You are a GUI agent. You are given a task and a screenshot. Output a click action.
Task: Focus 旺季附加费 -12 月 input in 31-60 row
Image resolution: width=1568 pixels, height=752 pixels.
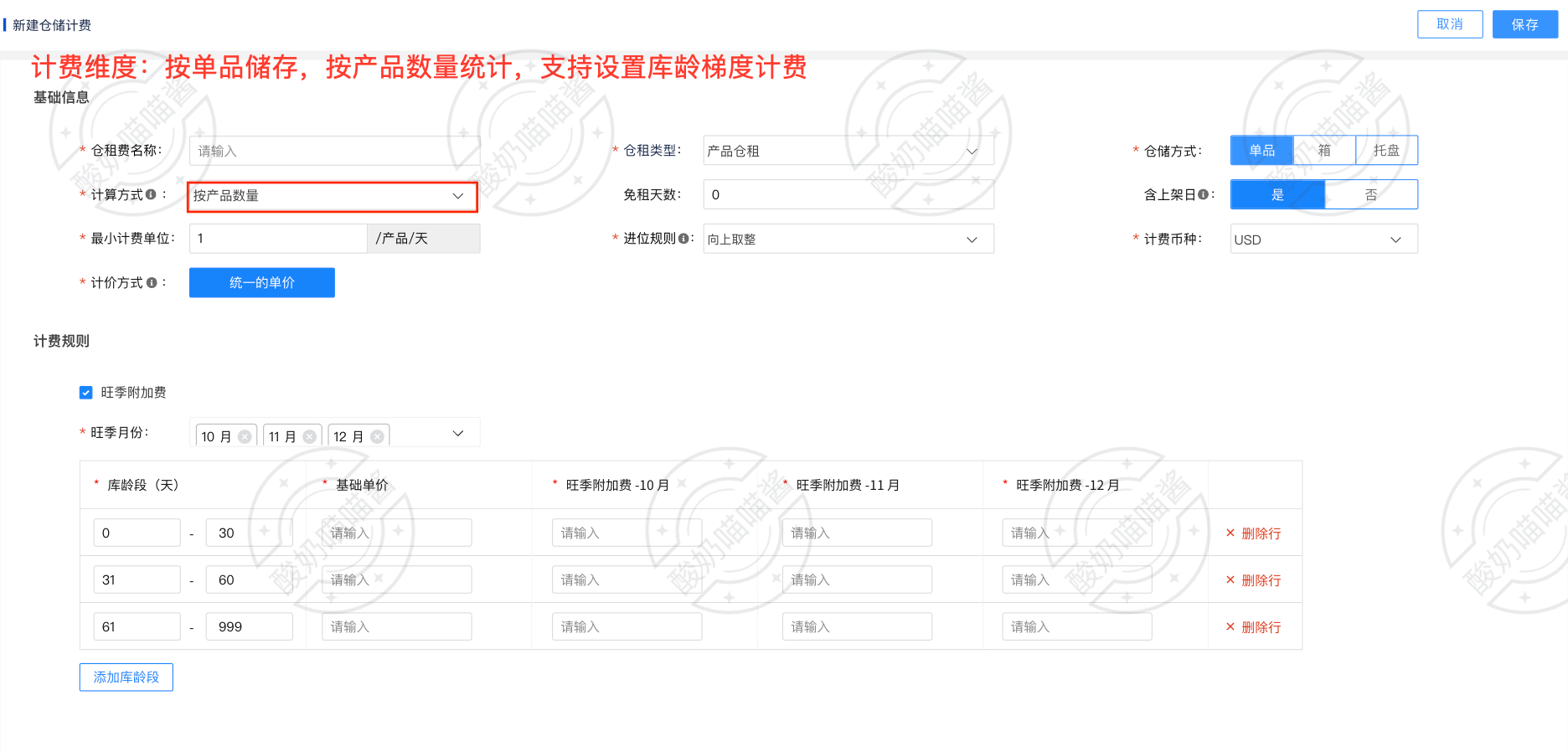point(1077,579)
